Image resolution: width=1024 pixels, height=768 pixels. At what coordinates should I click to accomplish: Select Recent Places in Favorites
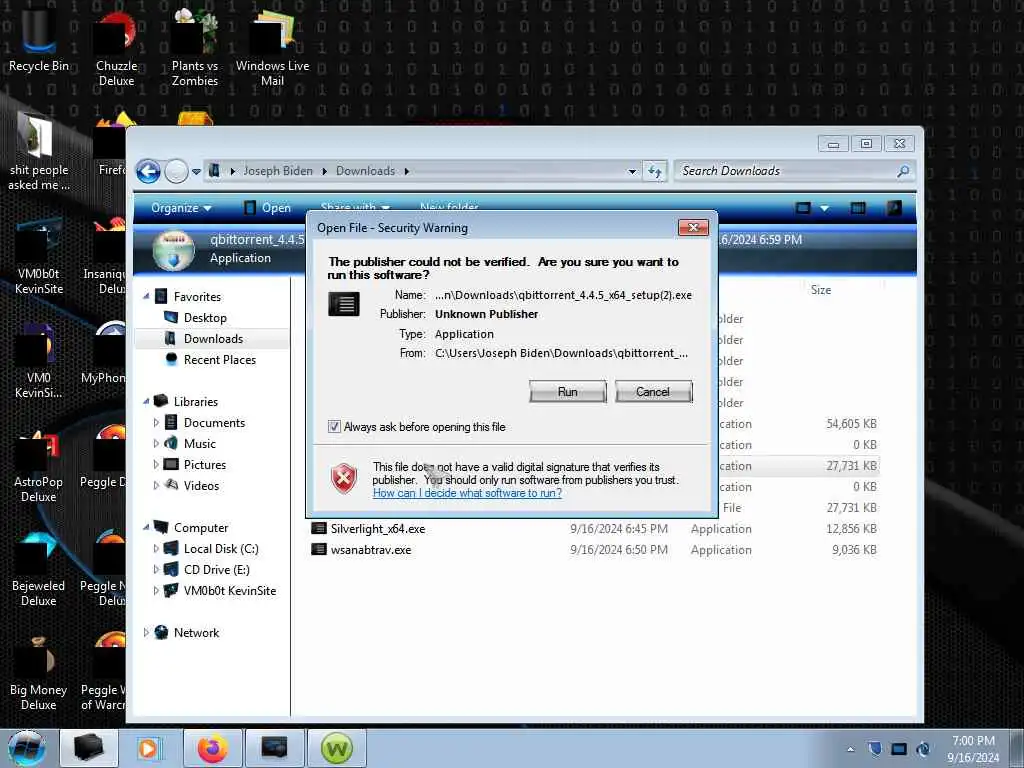tap(219, 359)
